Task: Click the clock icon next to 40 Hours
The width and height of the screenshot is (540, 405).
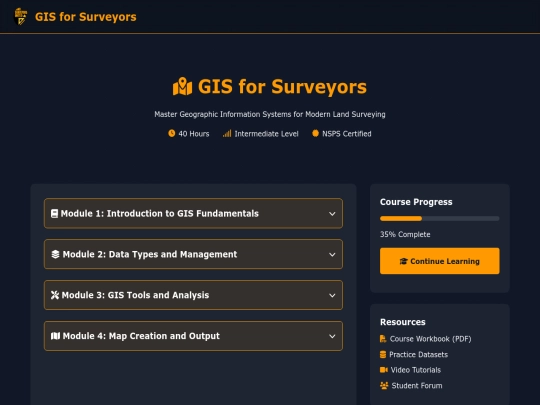Action: [172, 133]
